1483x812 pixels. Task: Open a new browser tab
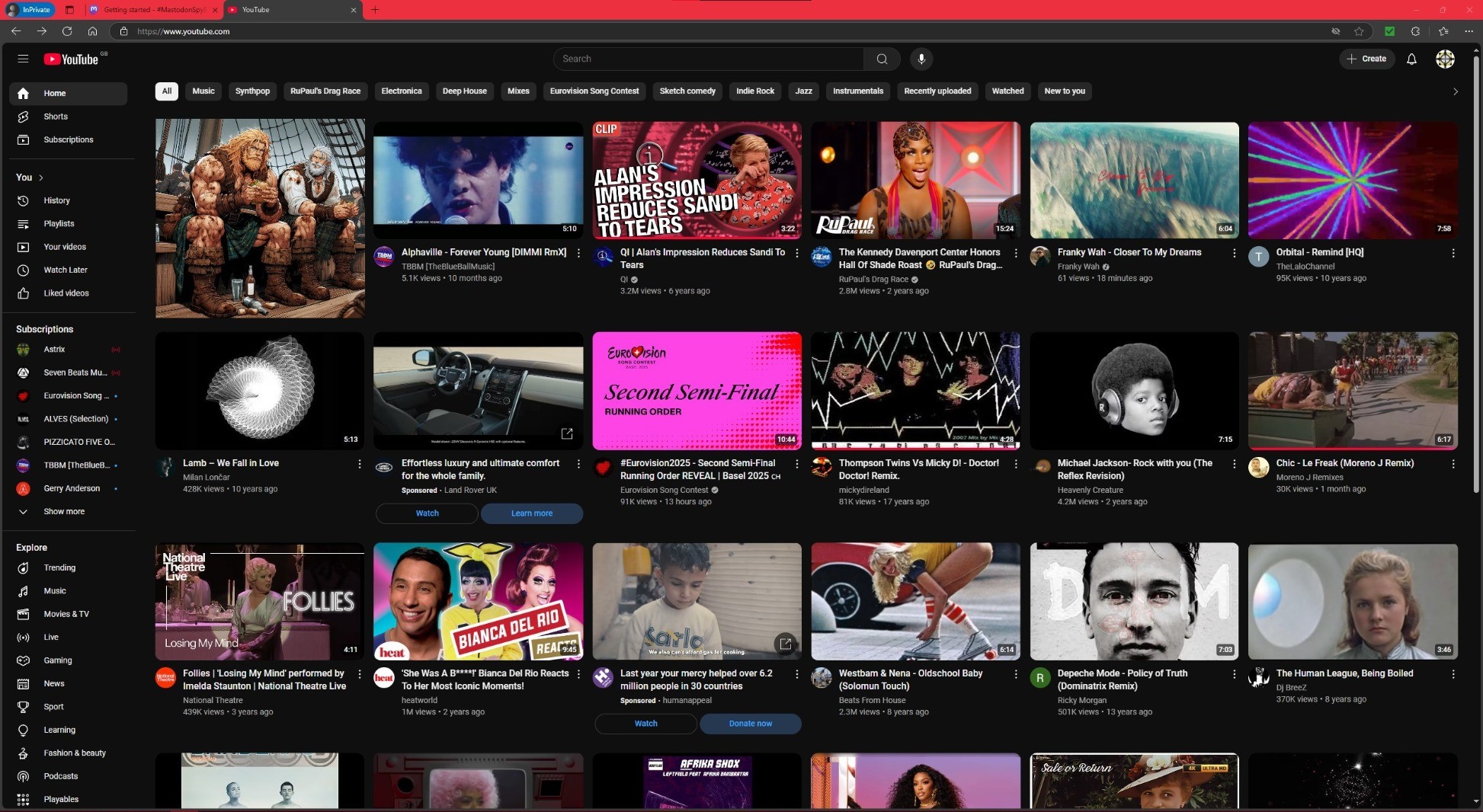click(375, 10)
